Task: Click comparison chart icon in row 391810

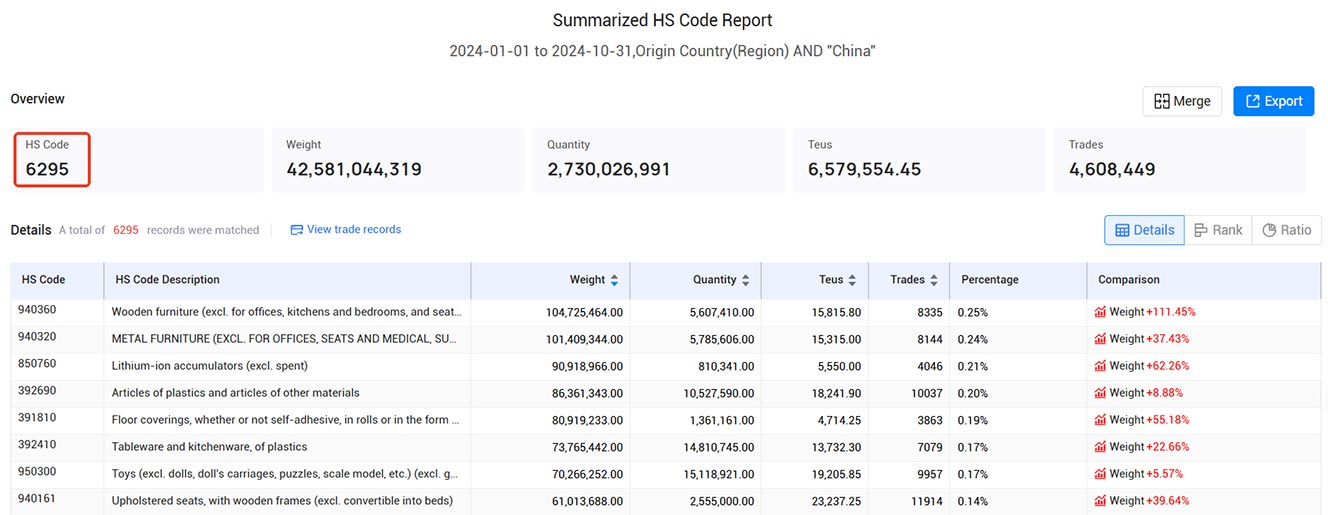Action: point(1100,420)
